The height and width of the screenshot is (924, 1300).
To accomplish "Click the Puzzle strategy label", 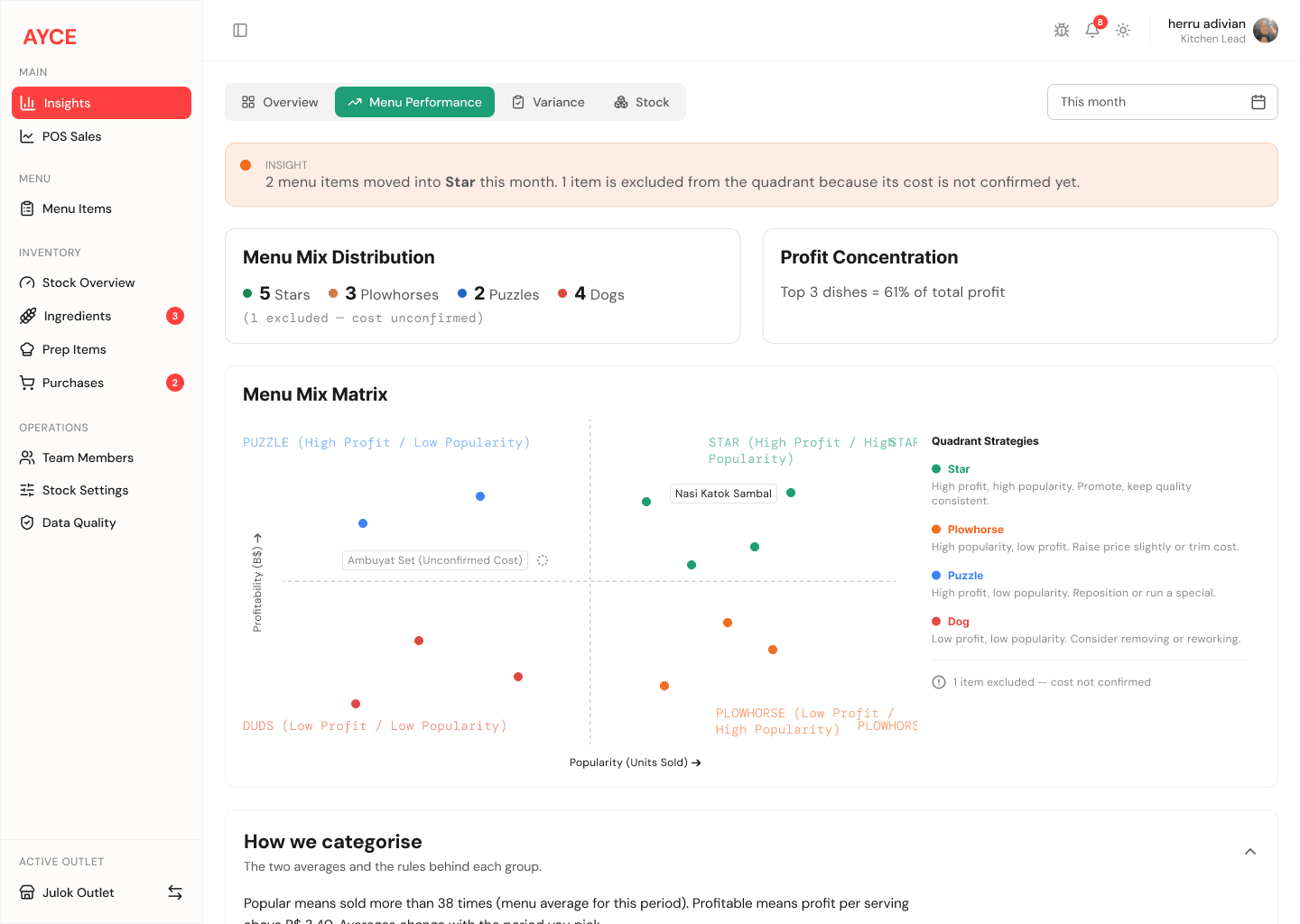I will coord(965,576).
